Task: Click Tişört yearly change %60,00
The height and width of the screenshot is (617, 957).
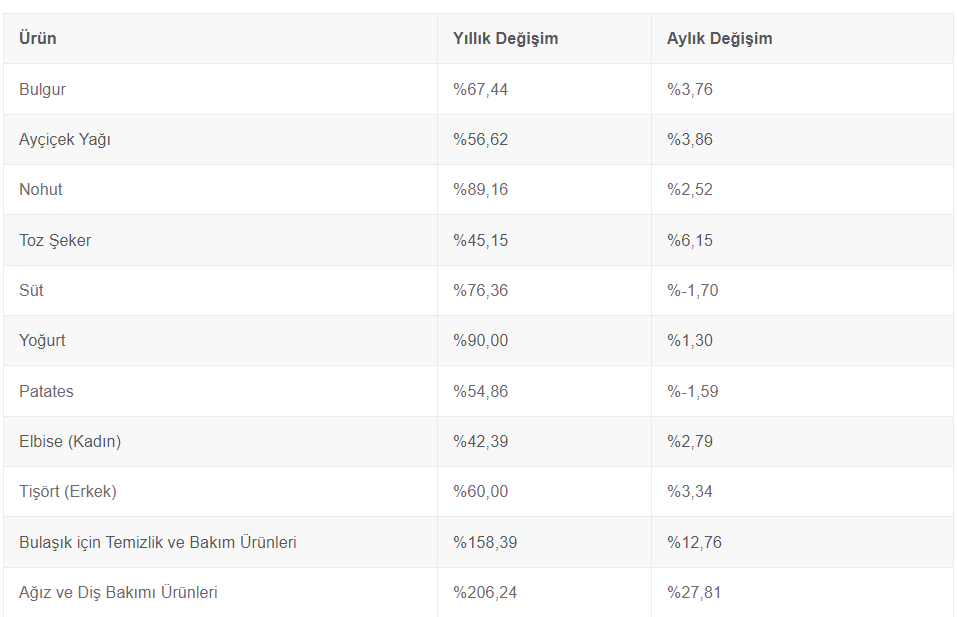Action: (480, 491)
